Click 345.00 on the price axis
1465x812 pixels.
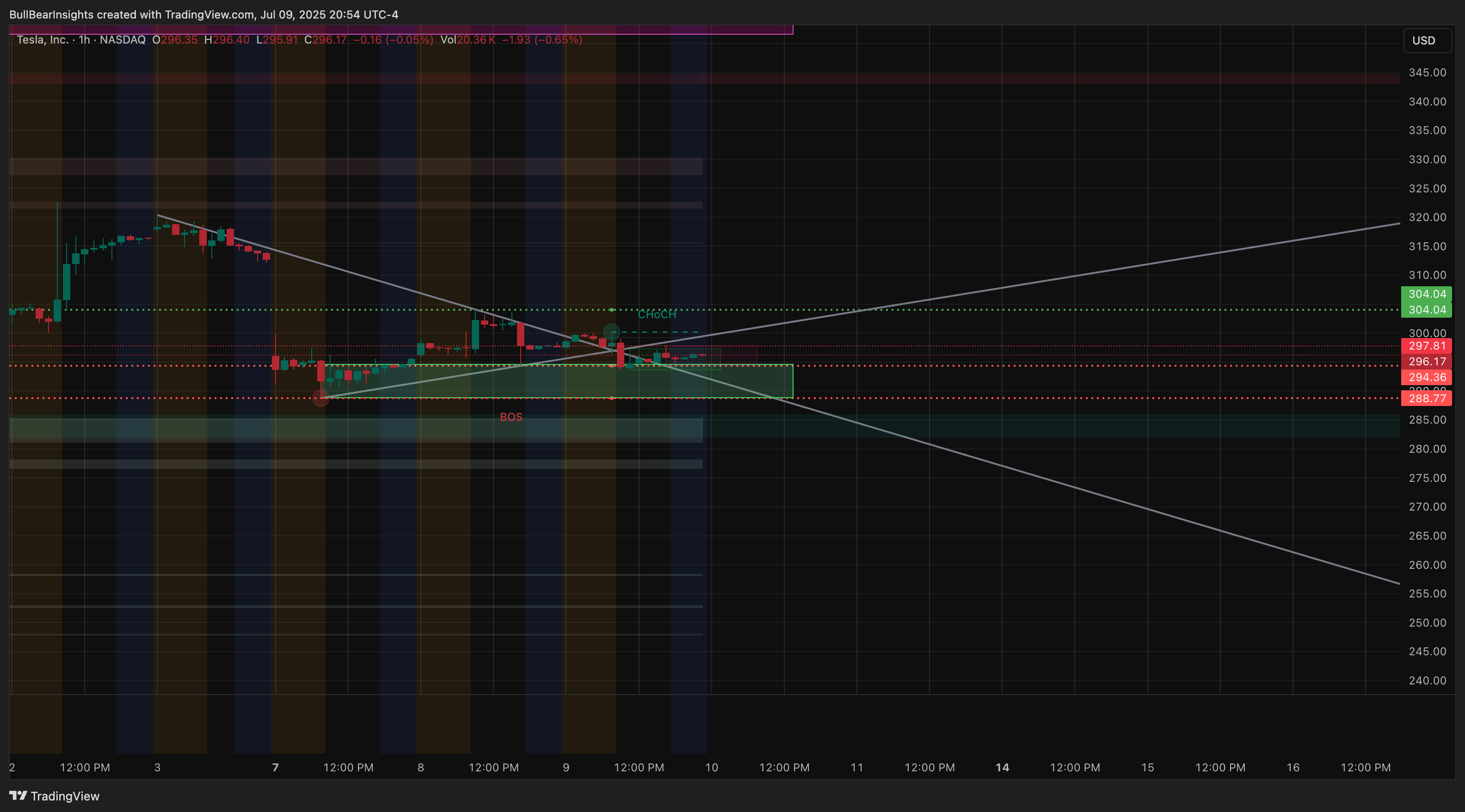pos(1427,72)
